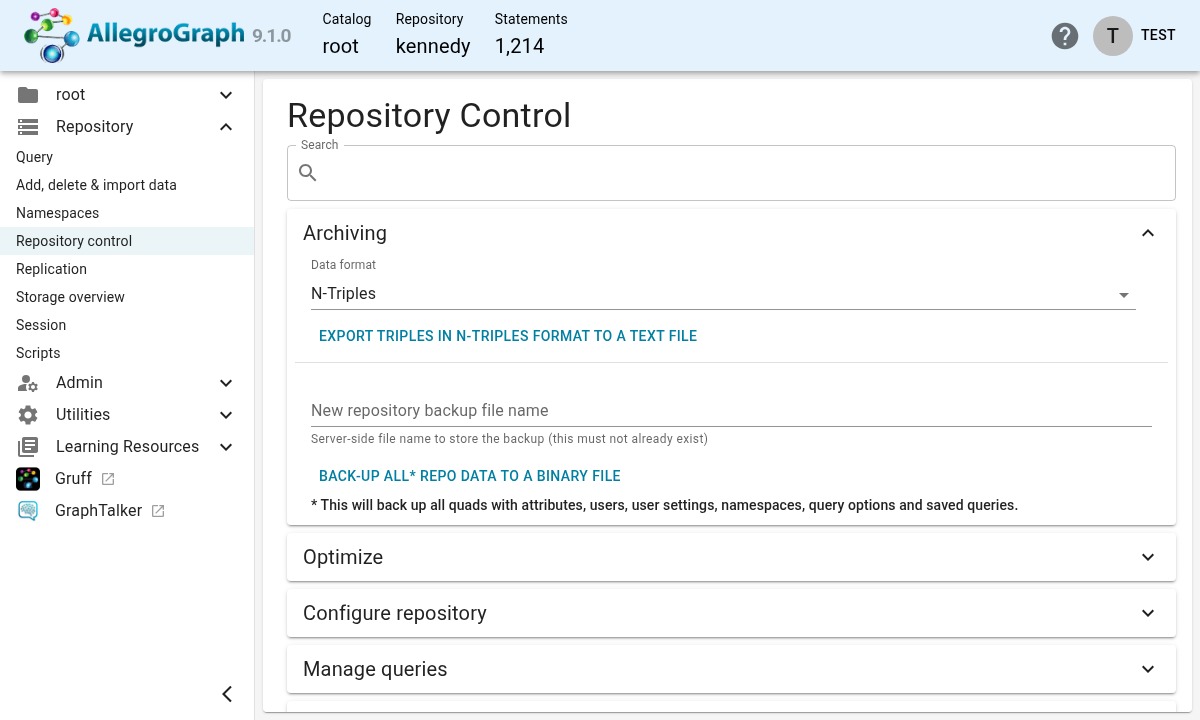Click Back-up All Repo Data to Binary File
Screen dimensions: 1200x720
pos(470,476)
